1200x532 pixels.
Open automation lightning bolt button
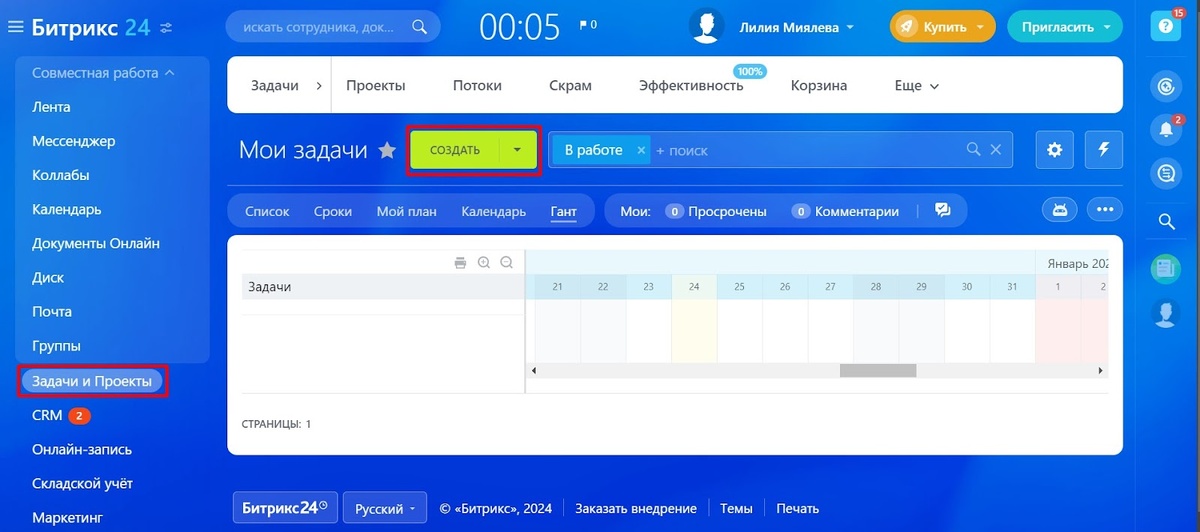(1104, 150)
